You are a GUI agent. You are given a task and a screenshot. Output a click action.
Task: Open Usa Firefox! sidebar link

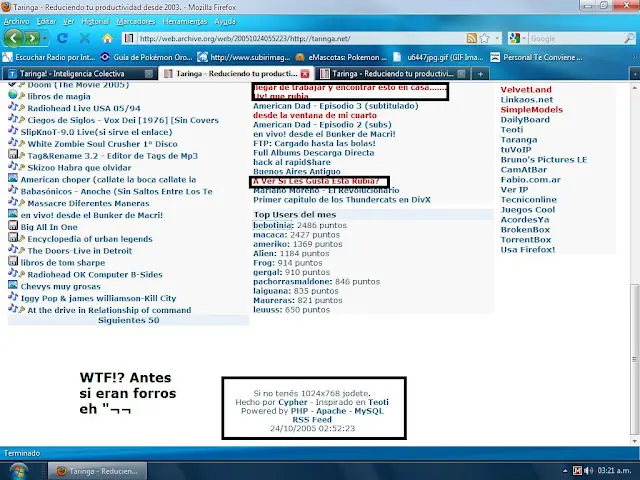point(528,249)
